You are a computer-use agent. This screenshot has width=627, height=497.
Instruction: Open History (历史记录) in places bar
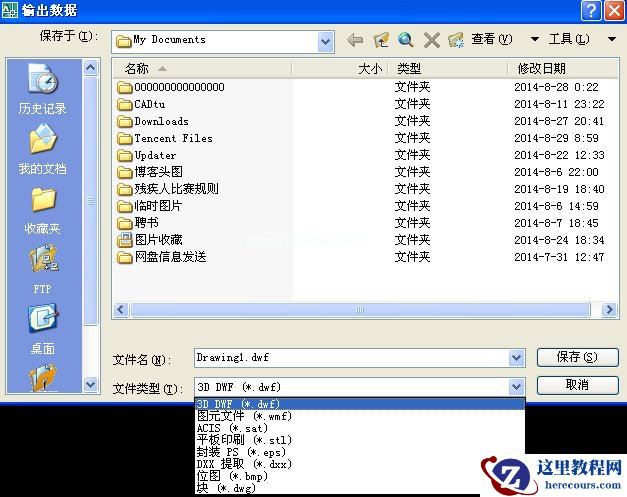[x=43, y=89]
